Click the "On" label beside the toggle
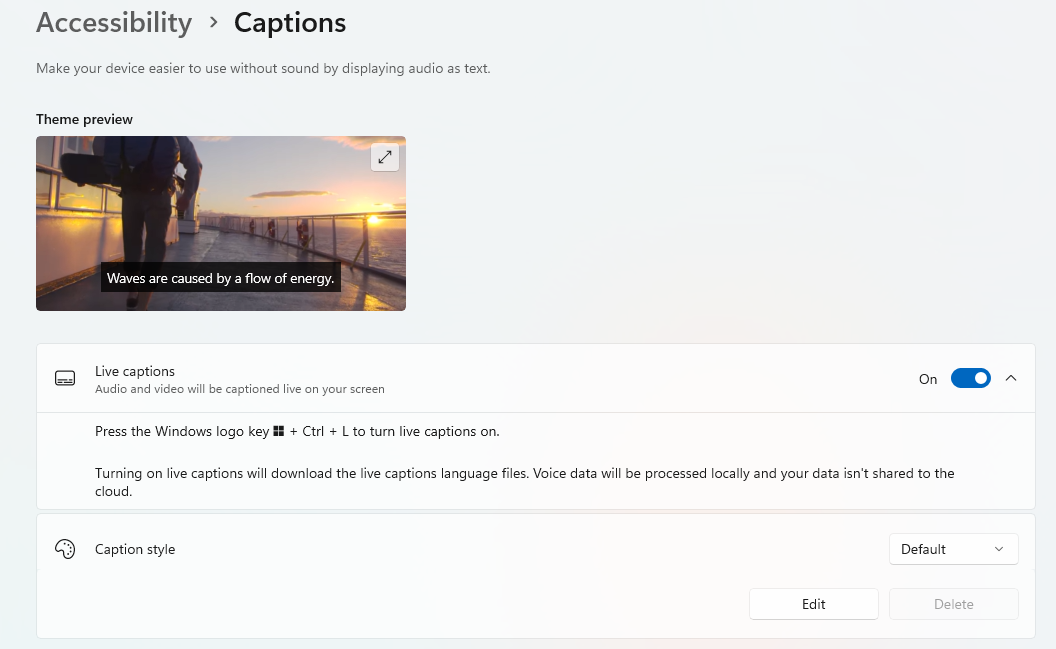Image resolution: width=1056 pixels, height=649 pixels. click(928, 379)
